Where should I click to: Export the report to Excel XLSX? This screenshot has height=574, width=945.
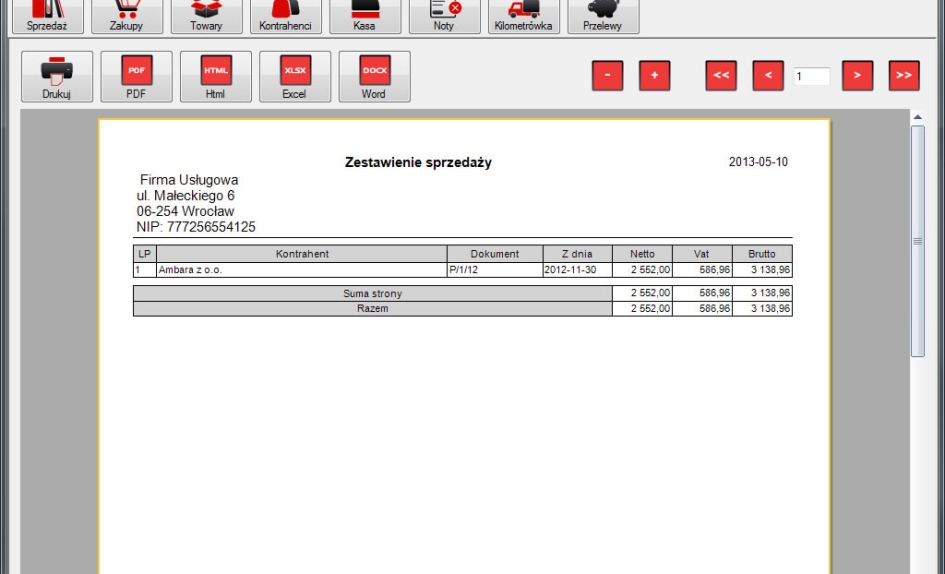(295, 77)
